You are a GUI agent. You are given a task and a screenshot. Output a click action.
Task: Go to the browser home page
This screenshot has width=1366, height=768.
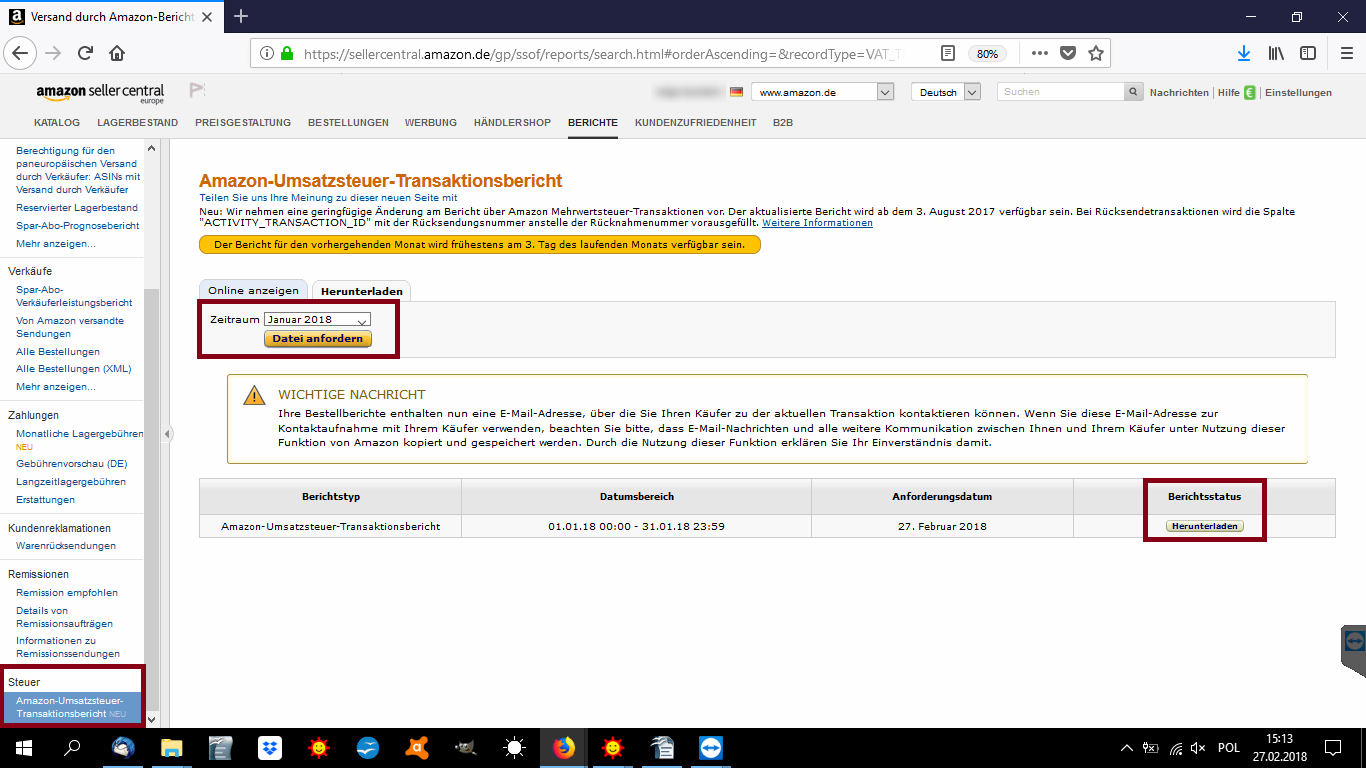117,53
